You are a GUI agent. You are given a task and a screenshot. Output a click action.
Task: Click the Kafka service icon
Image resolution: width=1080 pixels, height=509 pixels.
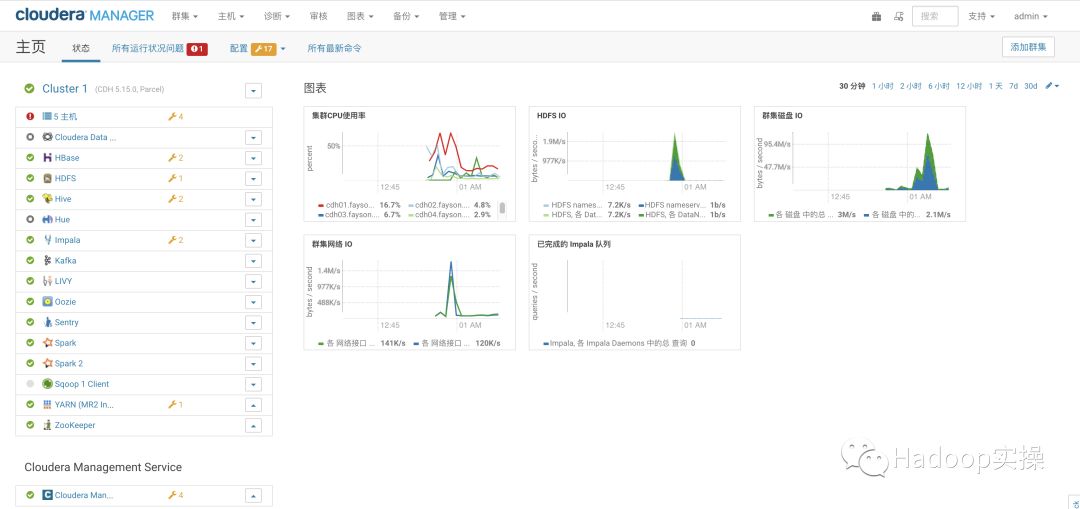(48, 260)
